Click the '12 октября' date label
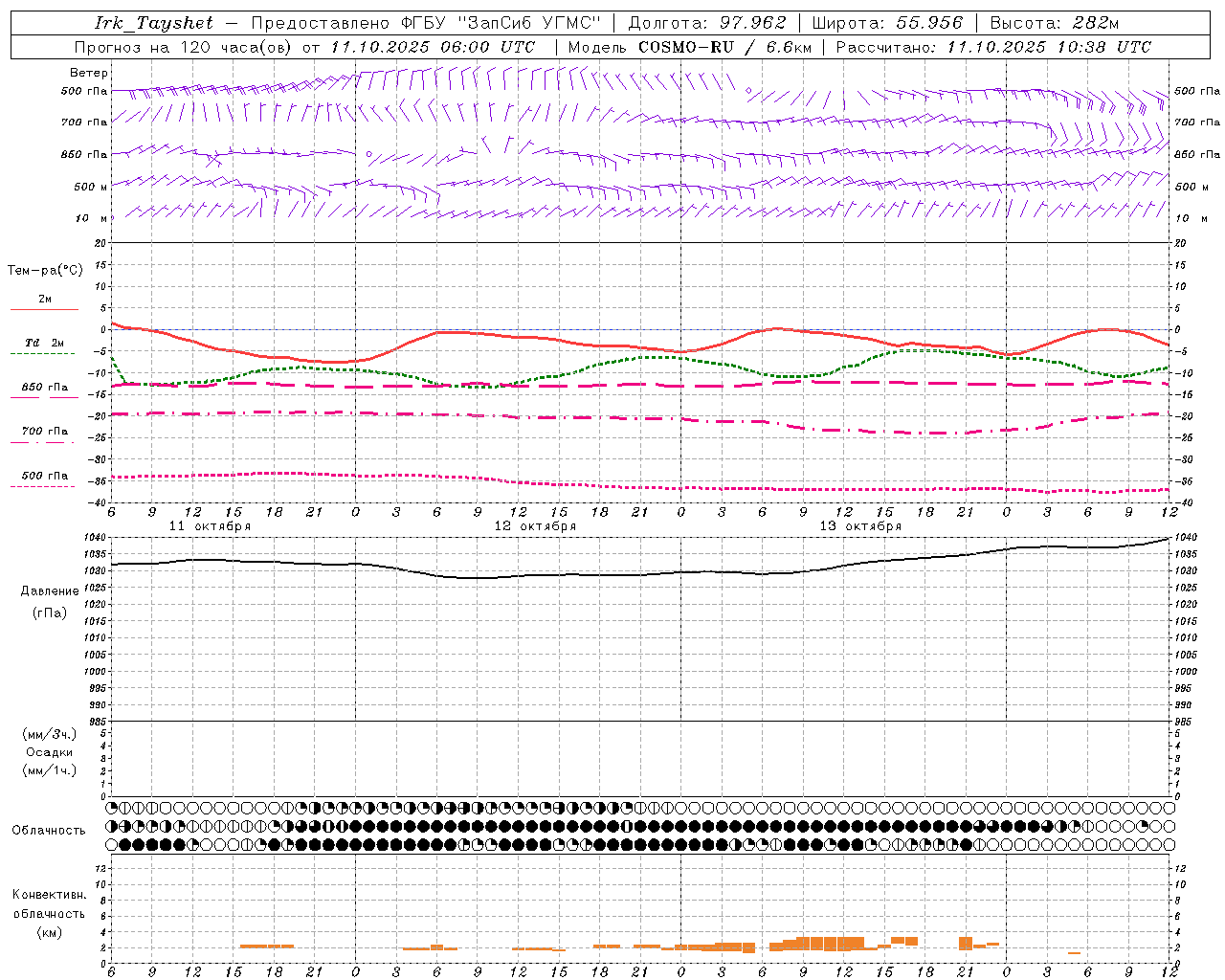Viewport: 1225px width, 980px height. 535,526
